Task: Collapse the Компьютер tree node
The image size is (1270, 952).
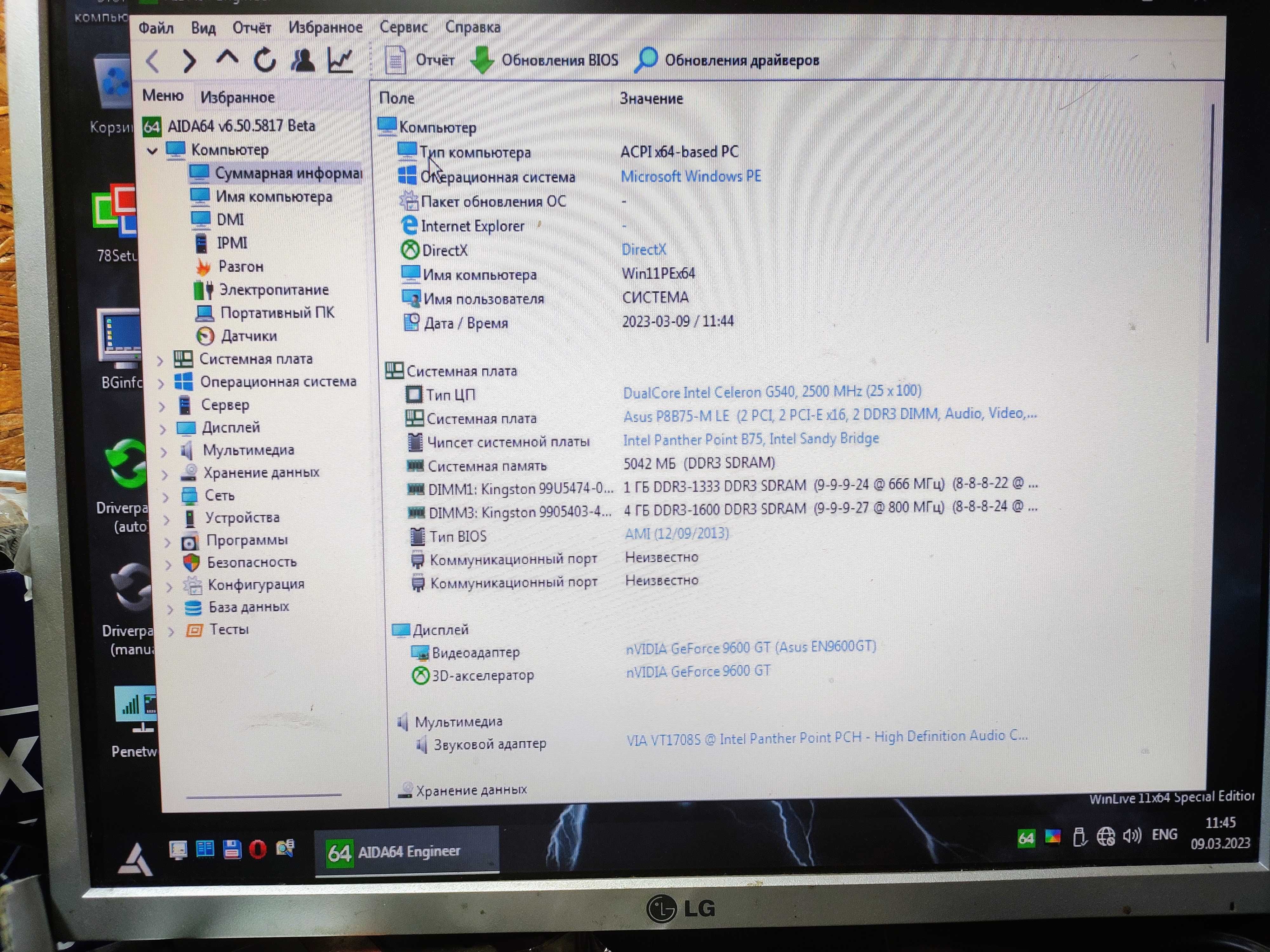Action: coord(153,151)
